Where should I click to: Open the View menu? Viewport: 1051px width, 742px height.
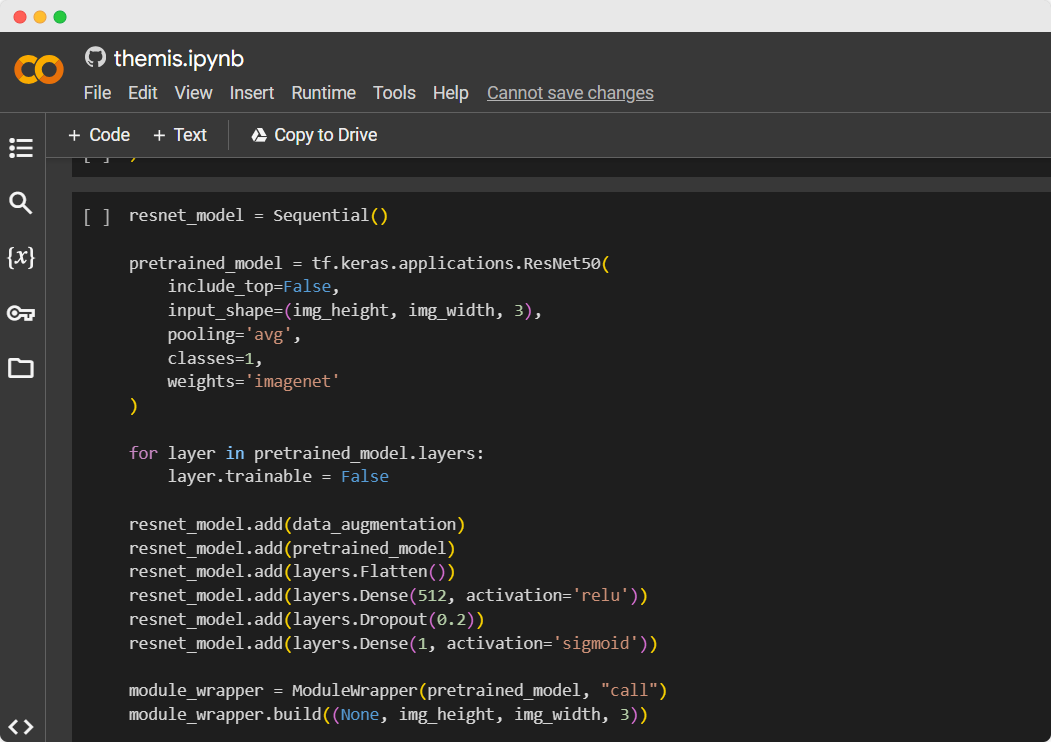pyautogui.click(x=193, y=93)
